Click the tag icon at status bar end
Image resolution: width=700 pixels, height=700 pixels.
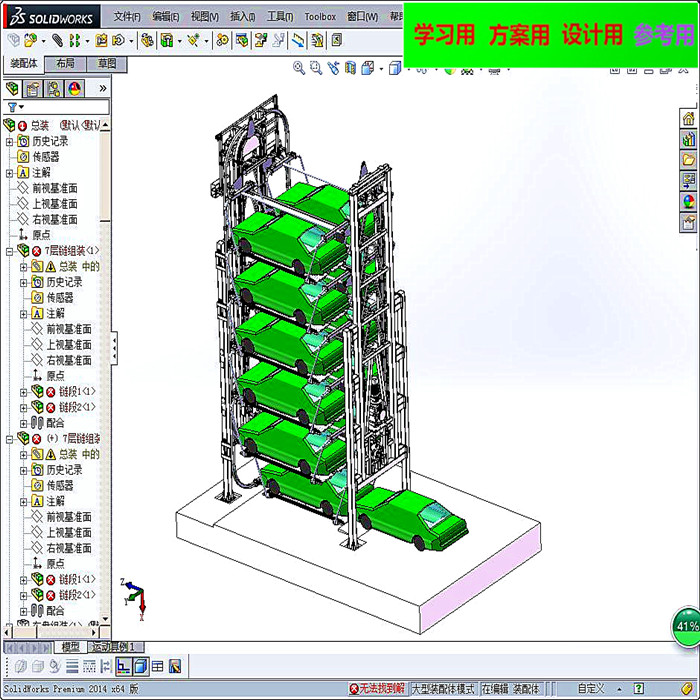pyautogui.click(x=688, y=689)
